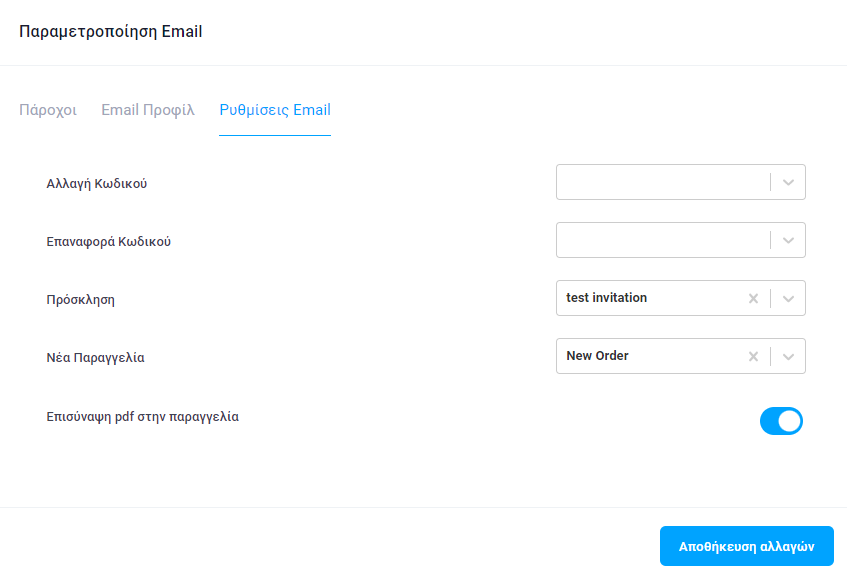Click the Αποθήκευση αλλαγών button

pyautogui.click(x=747, y=546)
